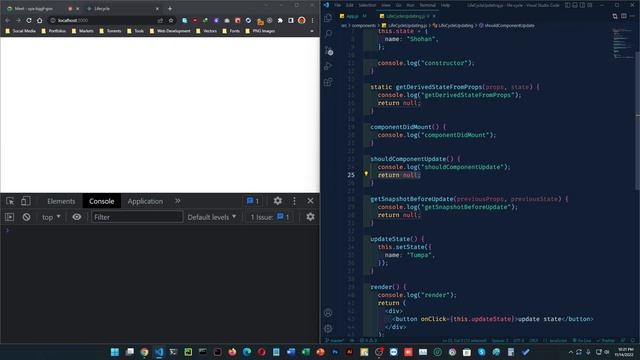
Task: Click the VS Code editor vertical scrollbar
Action: coord(637,120)
